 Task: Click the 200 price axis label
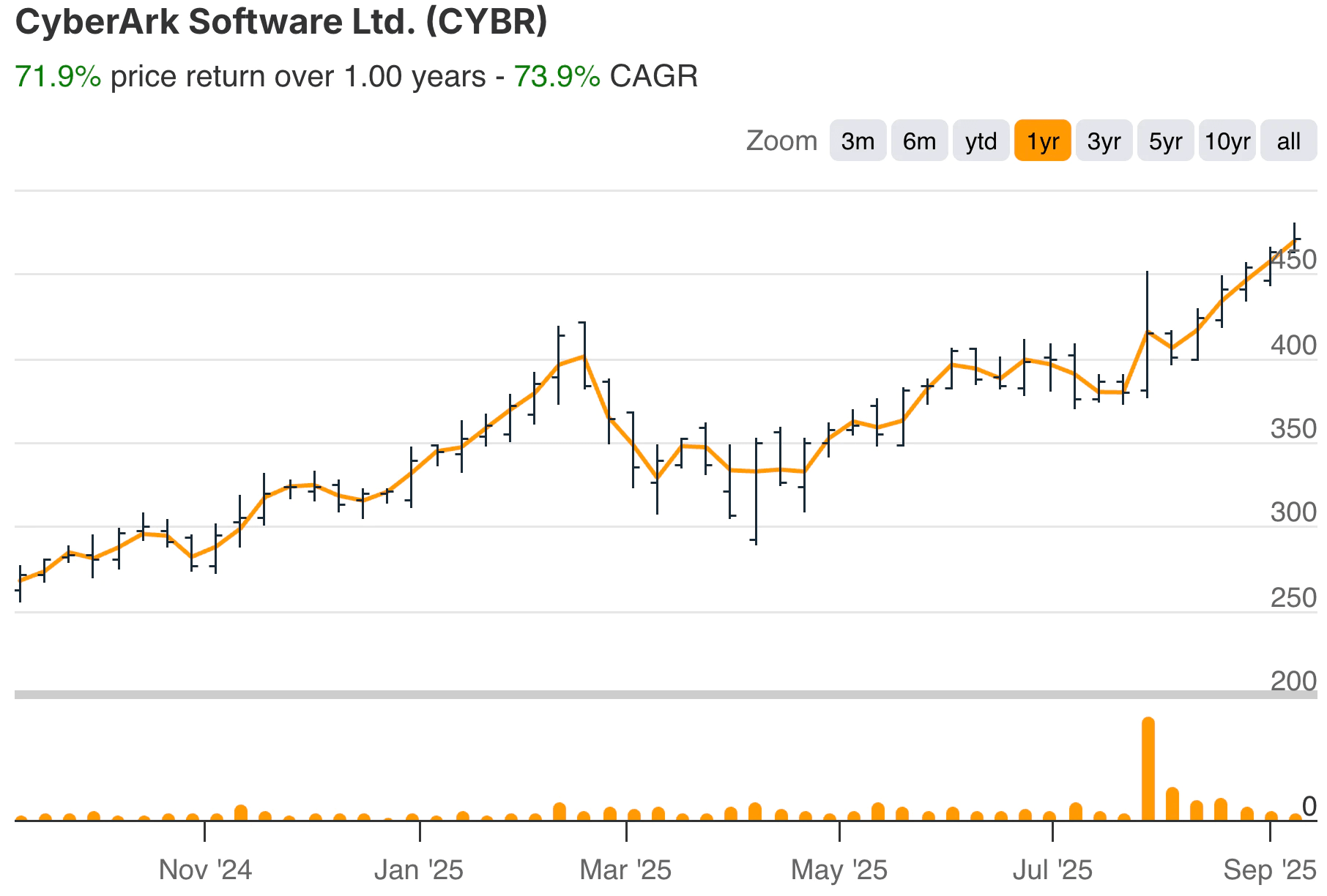[1293, 682]
